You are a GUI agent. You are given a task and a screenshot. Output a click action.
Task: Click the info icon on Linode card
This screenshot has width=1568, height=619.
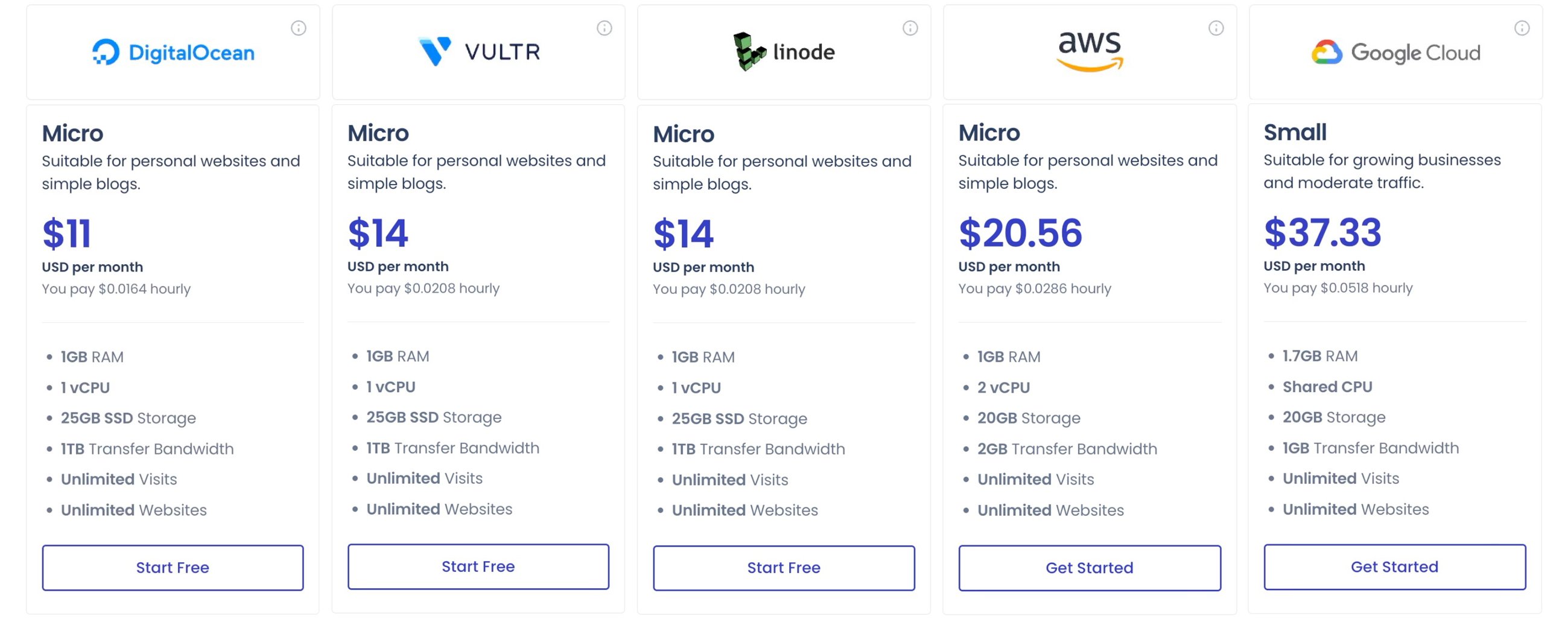[910, 28]
